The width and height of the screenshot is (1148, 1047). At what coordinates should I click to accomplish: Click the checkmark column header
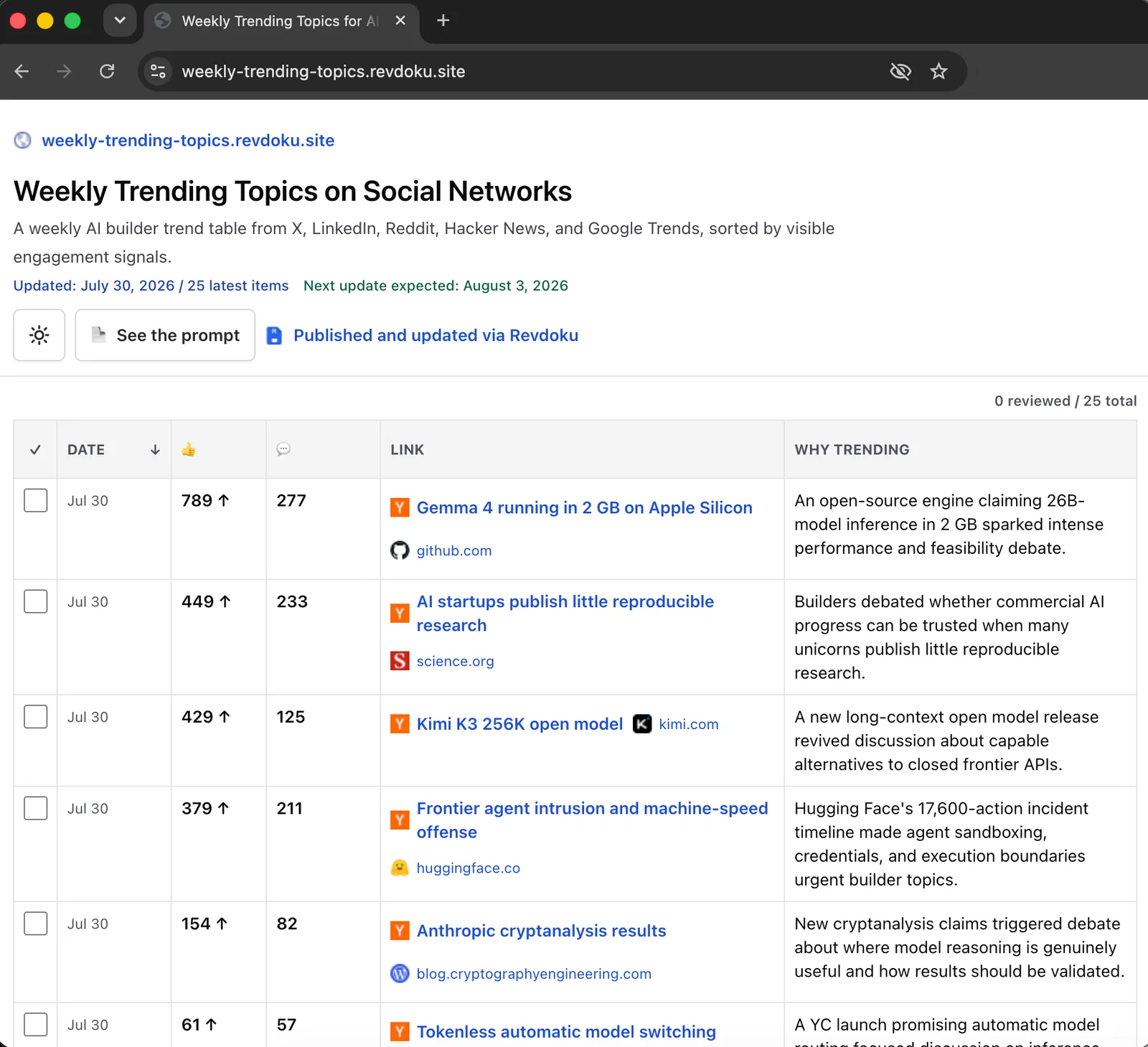(35, 450)
